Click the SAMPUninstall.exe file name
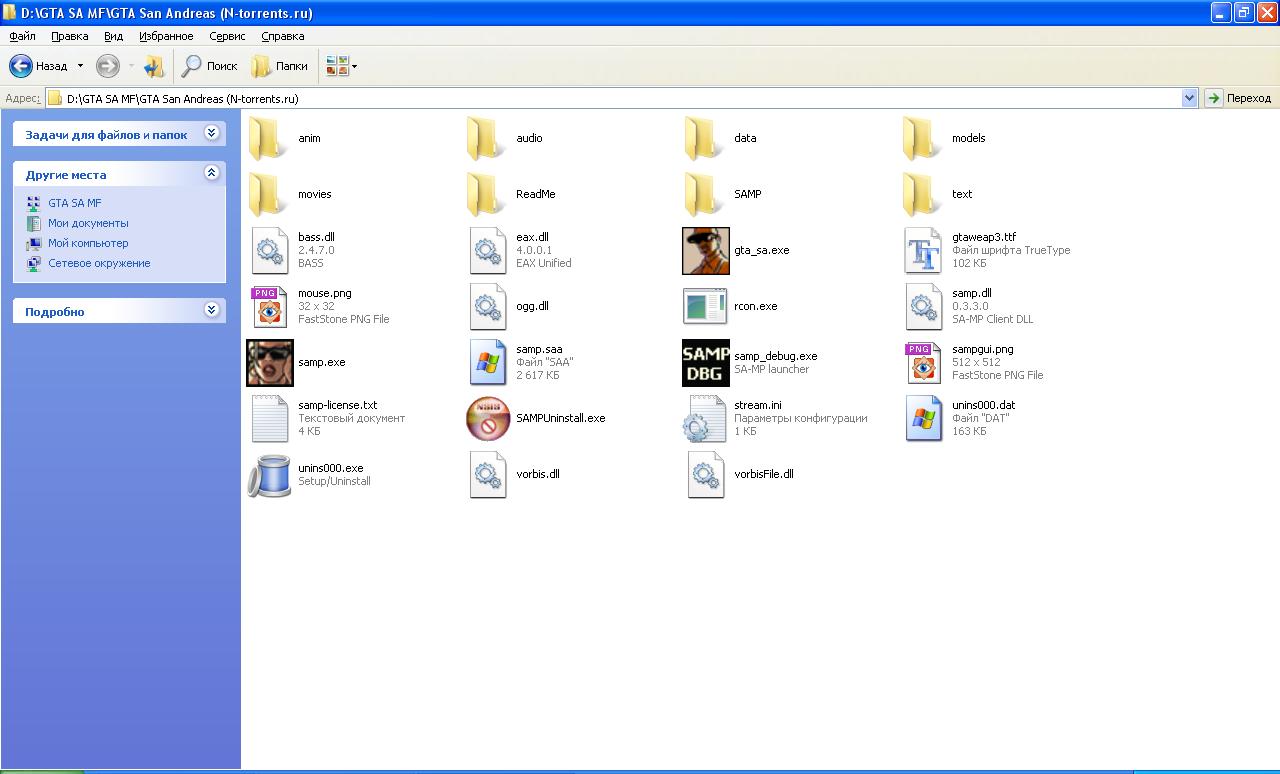This screenshot has height=774, width=1280. pos(560,418)
